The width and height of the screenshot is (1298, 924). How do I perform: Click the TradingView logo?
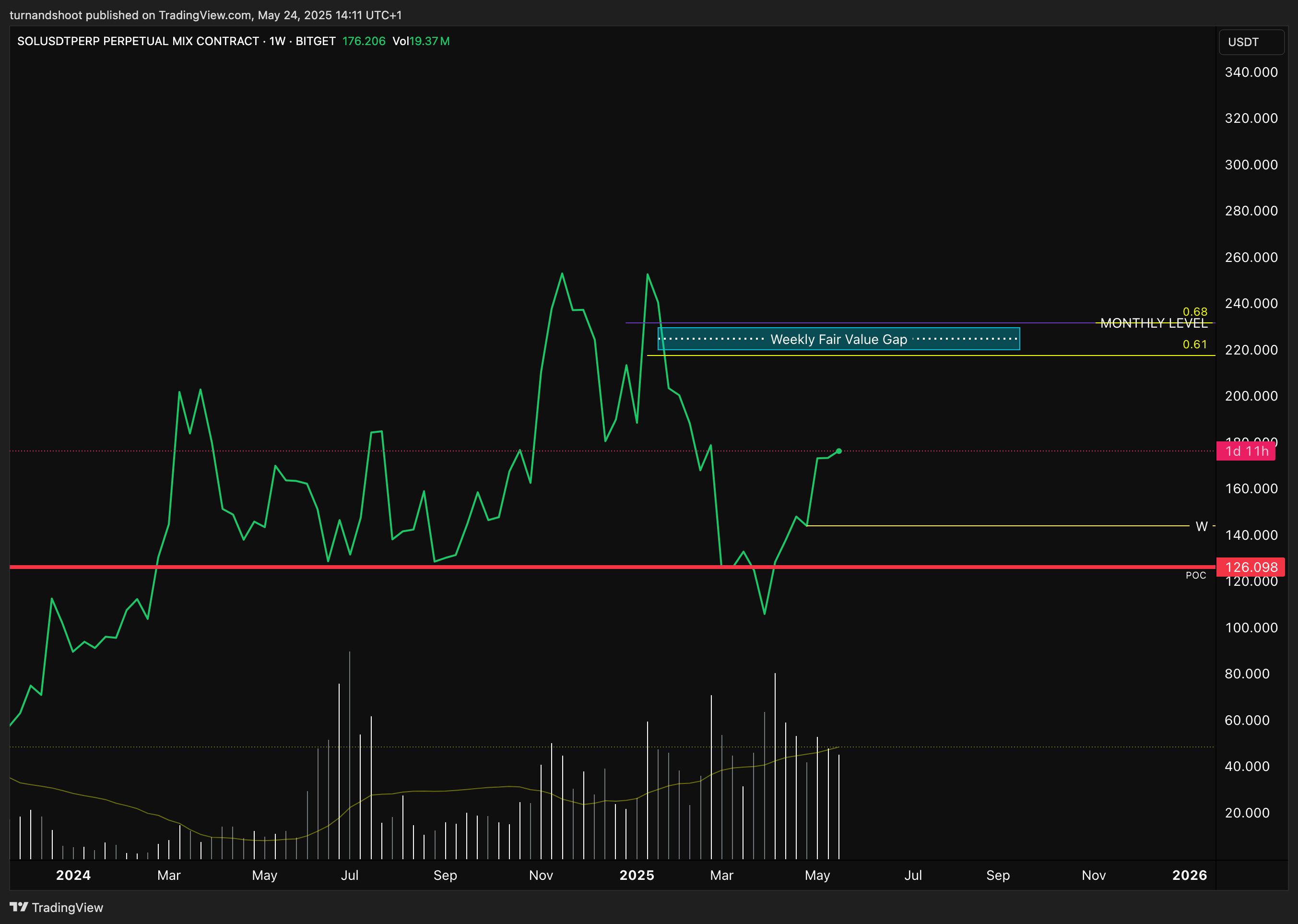pos(56,907)
